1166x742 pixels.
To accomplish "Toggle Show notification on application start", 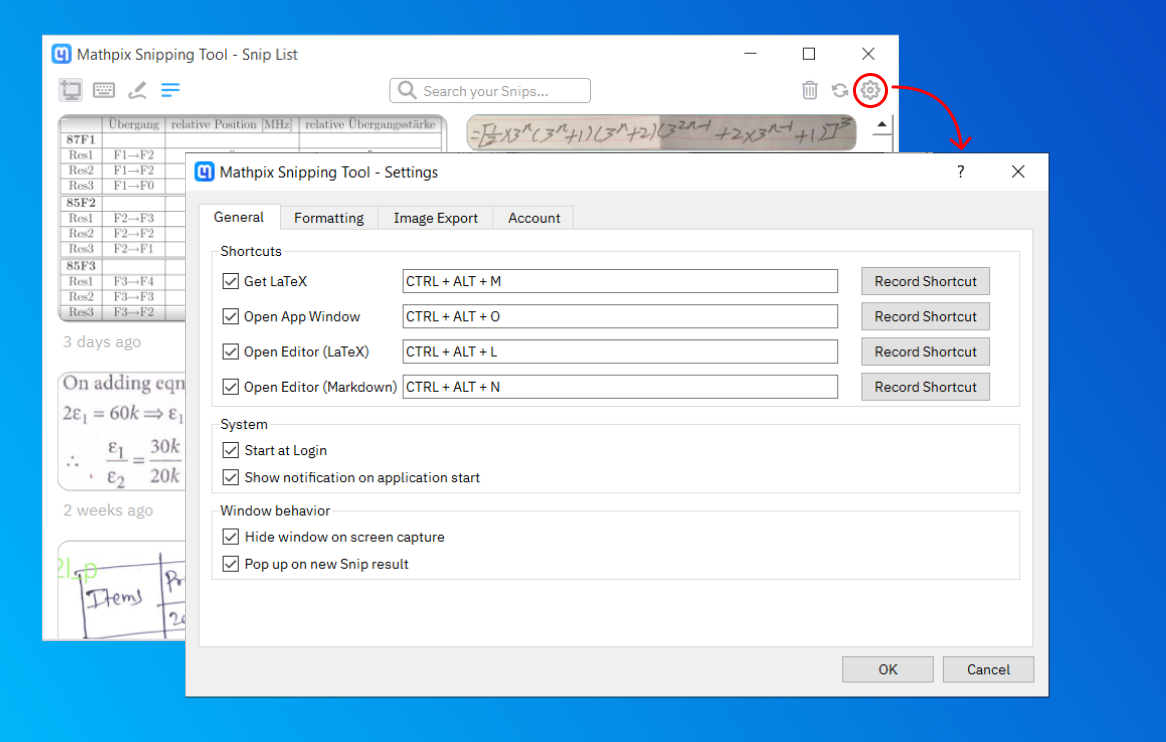I will pyautogui.click(x=231, y=477).
